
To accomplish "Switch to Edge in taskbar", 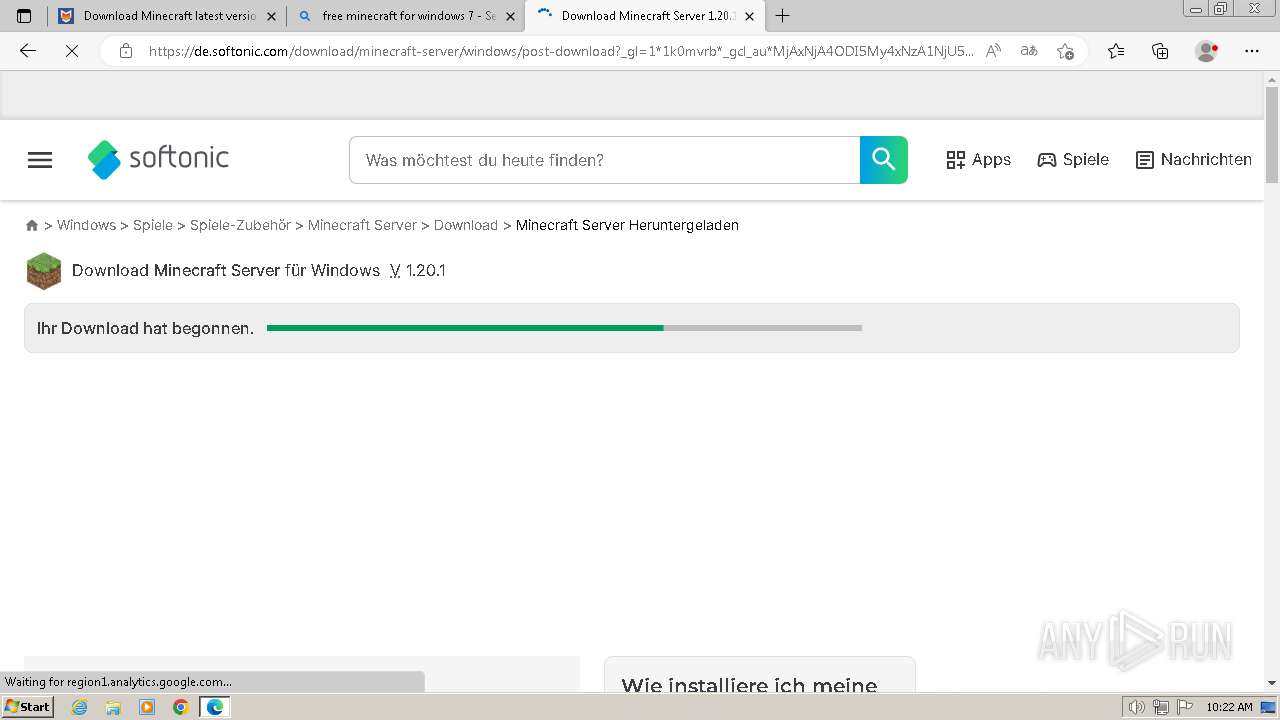I will [x=215, y=707].
